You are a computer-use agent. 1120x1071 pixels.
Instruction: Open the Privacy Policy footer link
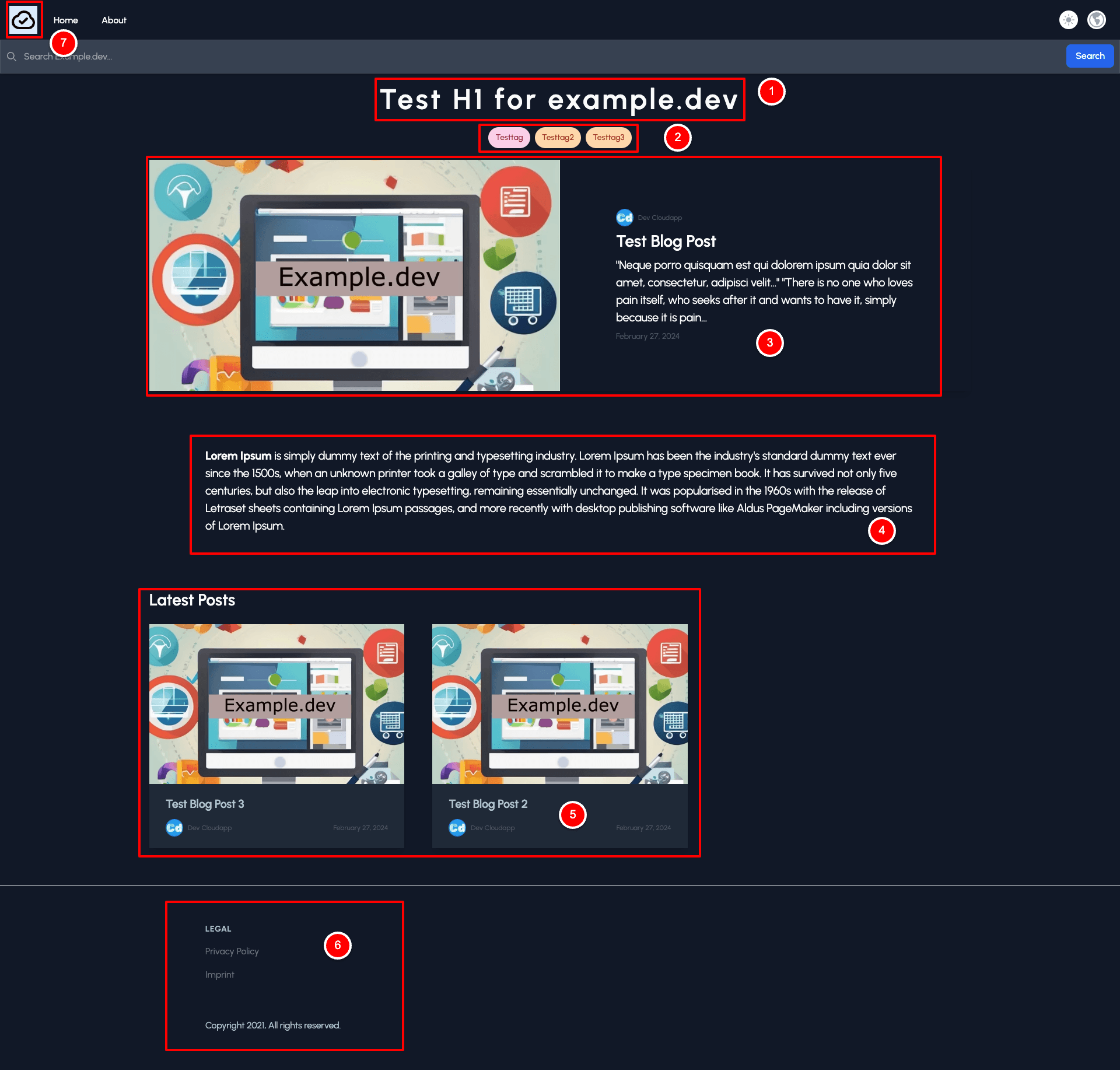(x=232, y=951)
